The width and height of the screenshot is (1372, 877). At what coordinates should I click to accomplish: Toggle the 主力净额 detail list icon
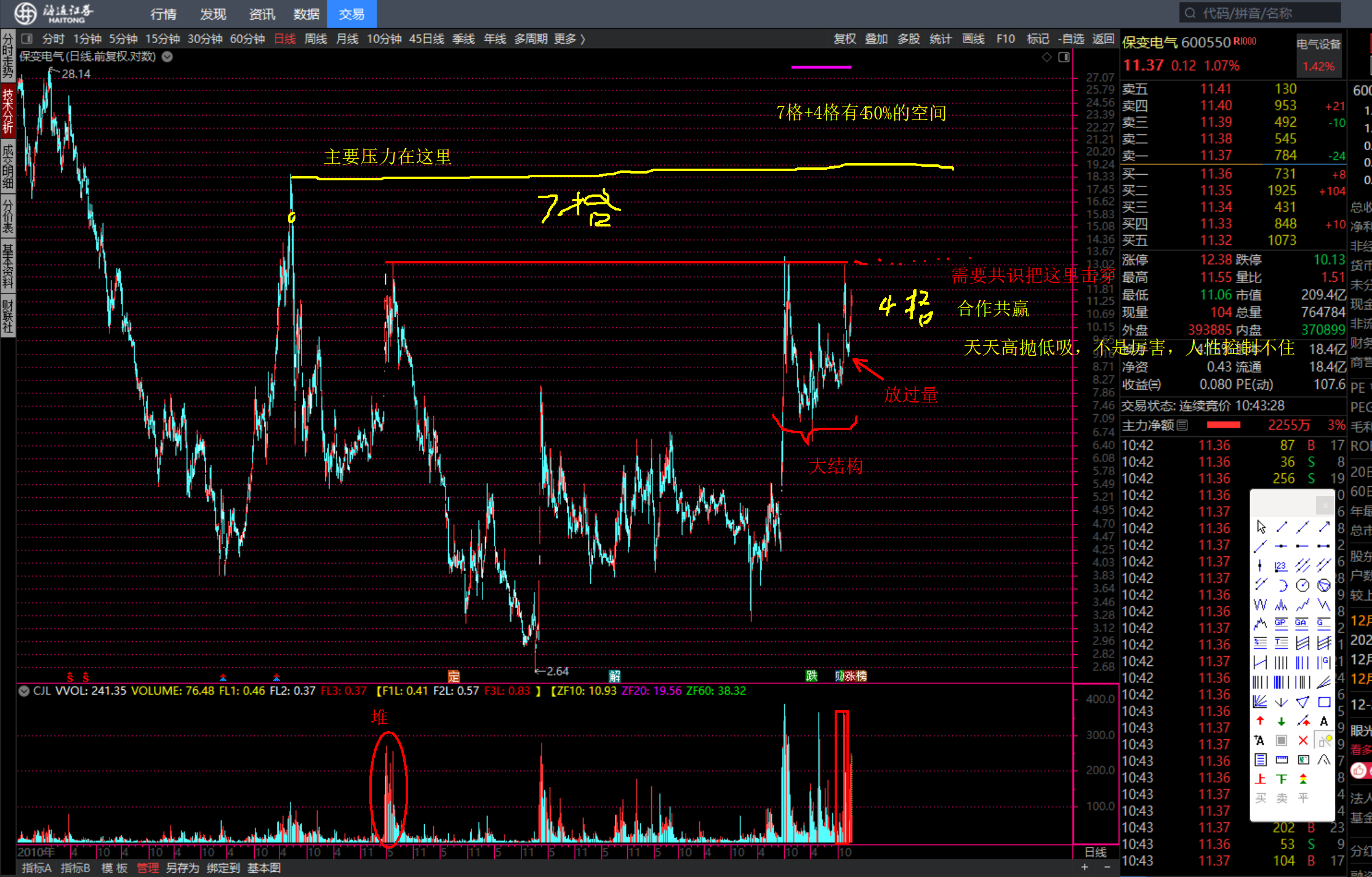click(x=1182, y=425)
